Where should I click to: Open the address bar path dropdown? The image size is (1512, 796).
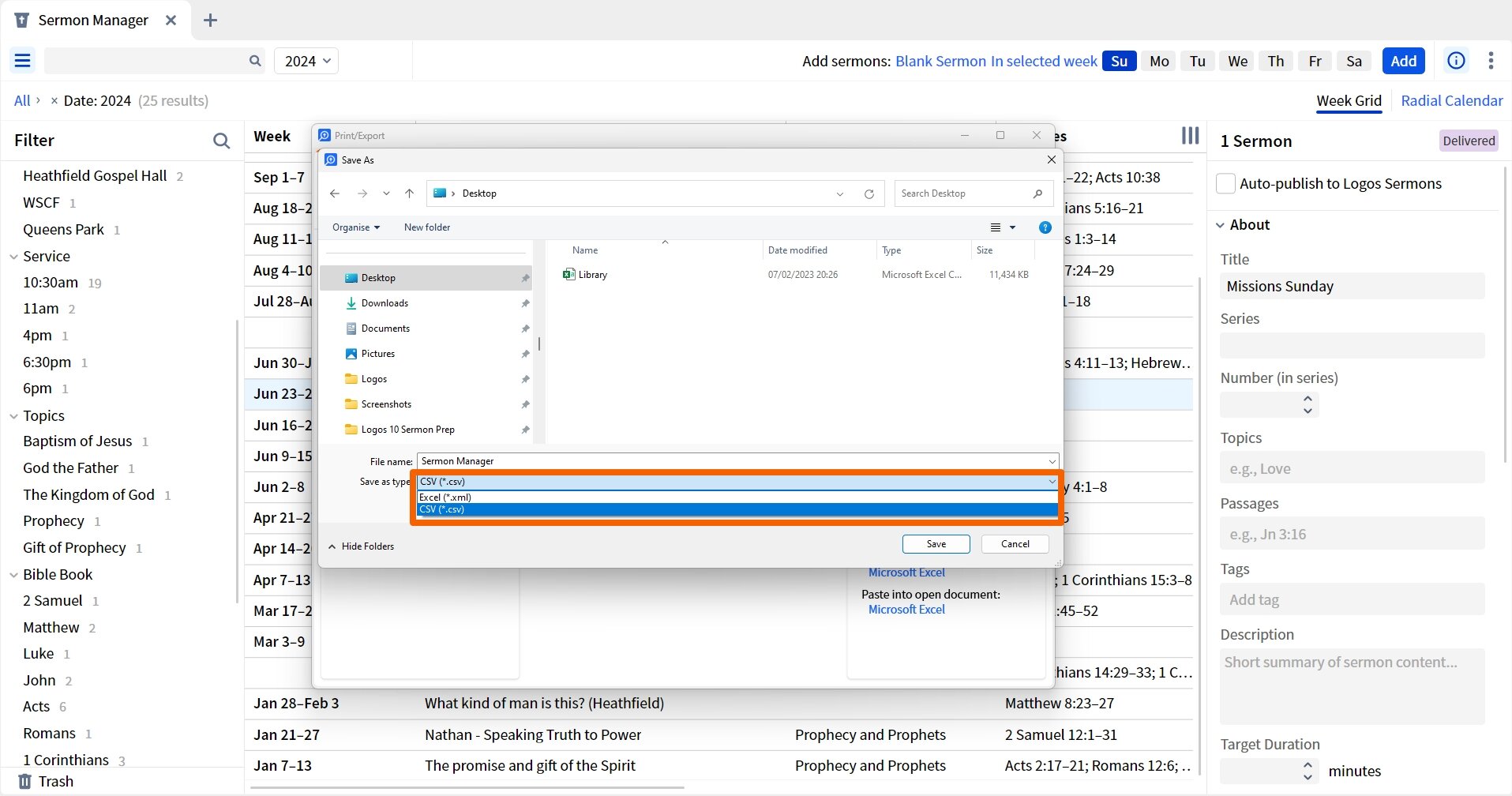pyautogui.click(x=840, y=193)
